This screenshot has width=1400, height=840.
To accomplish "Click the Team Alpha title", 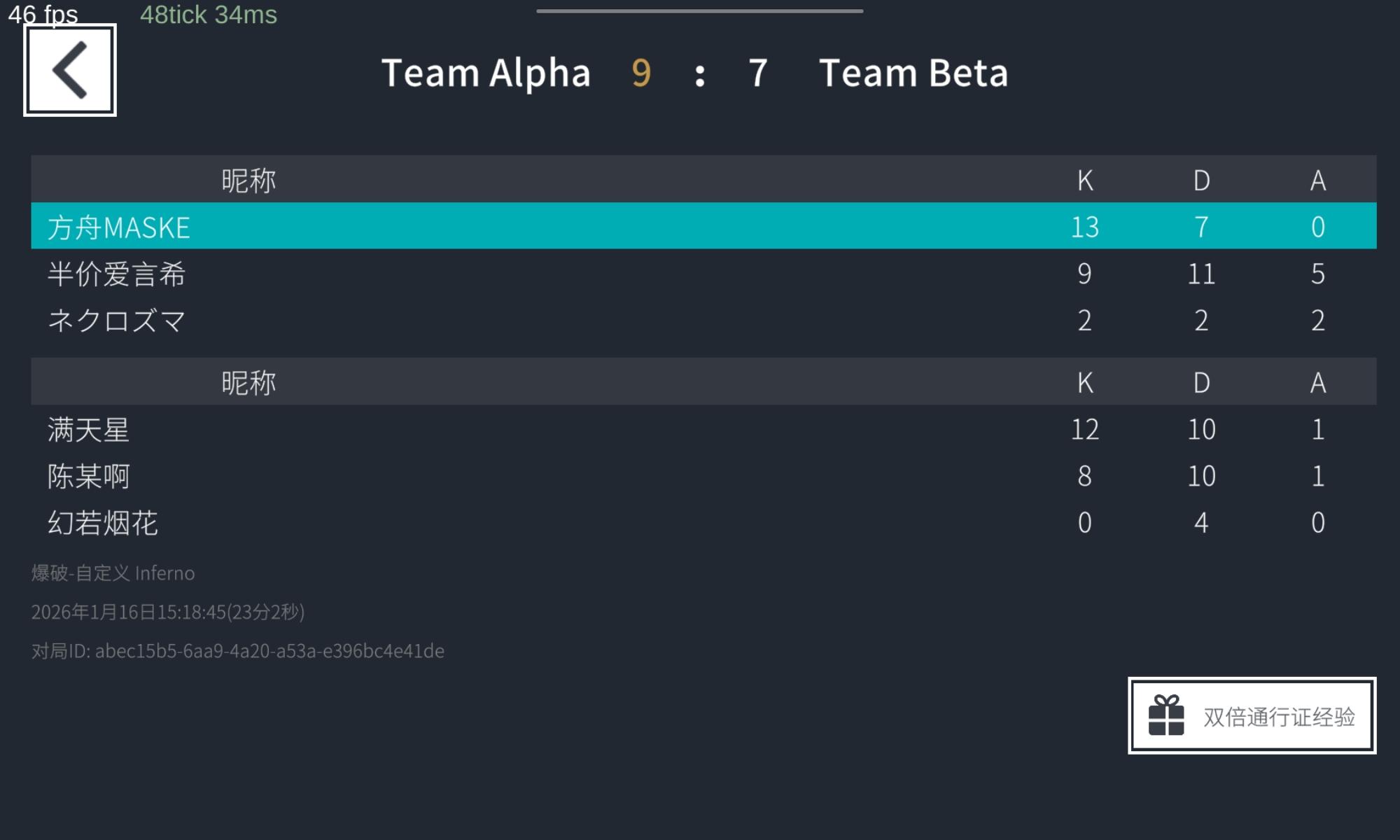I will [x=486, y=73].
